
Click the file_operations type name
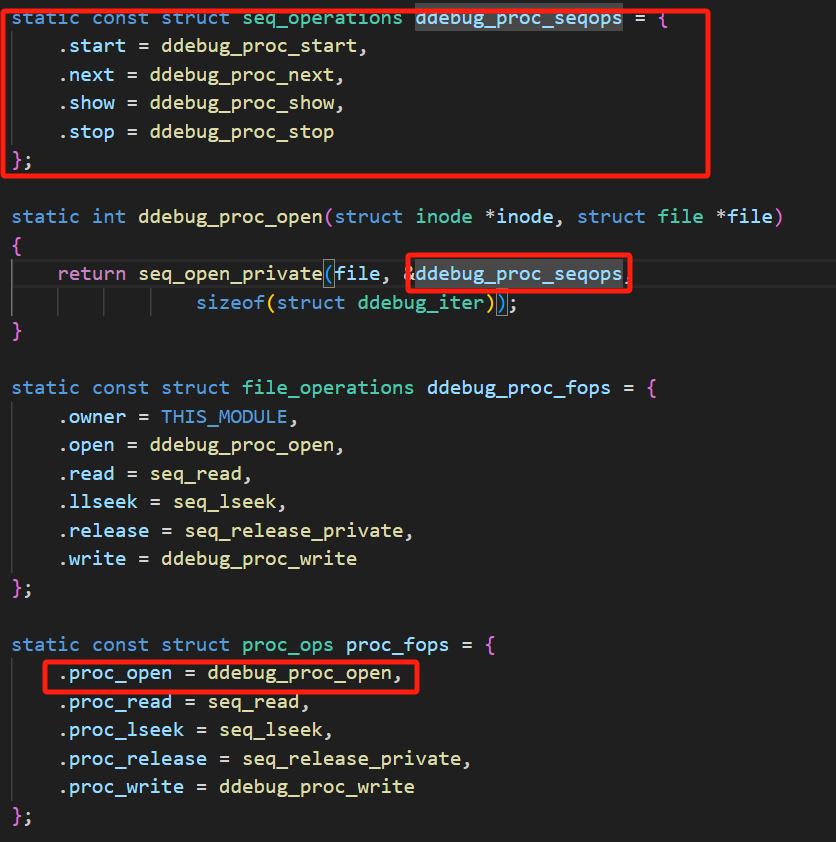click(x=328, y=388)
